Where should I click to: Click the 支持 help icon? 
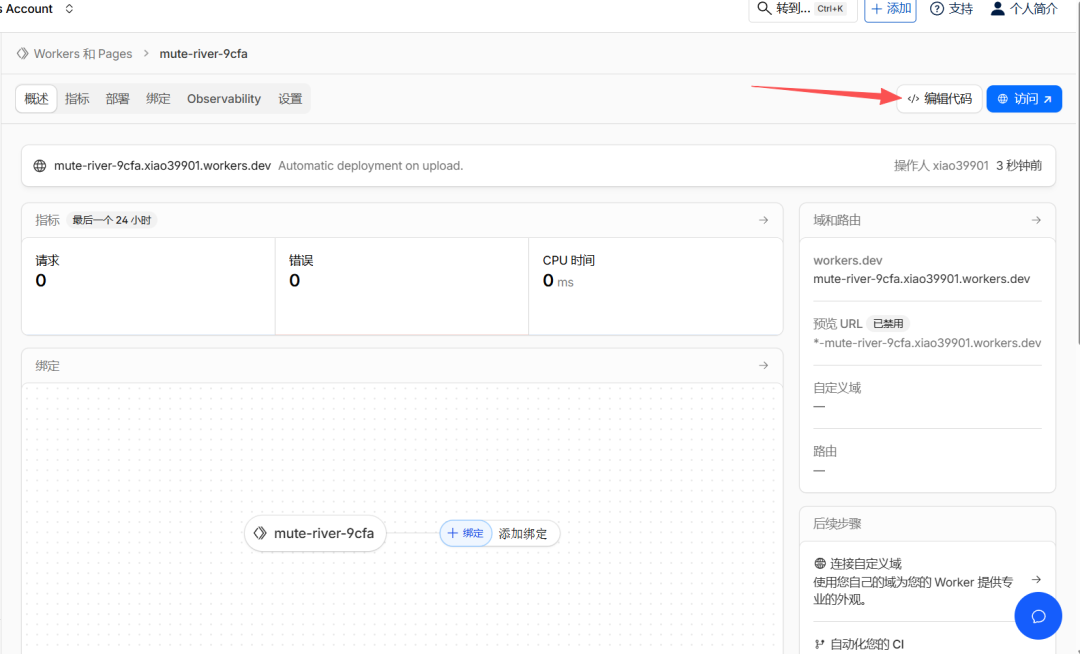point(937,9)
